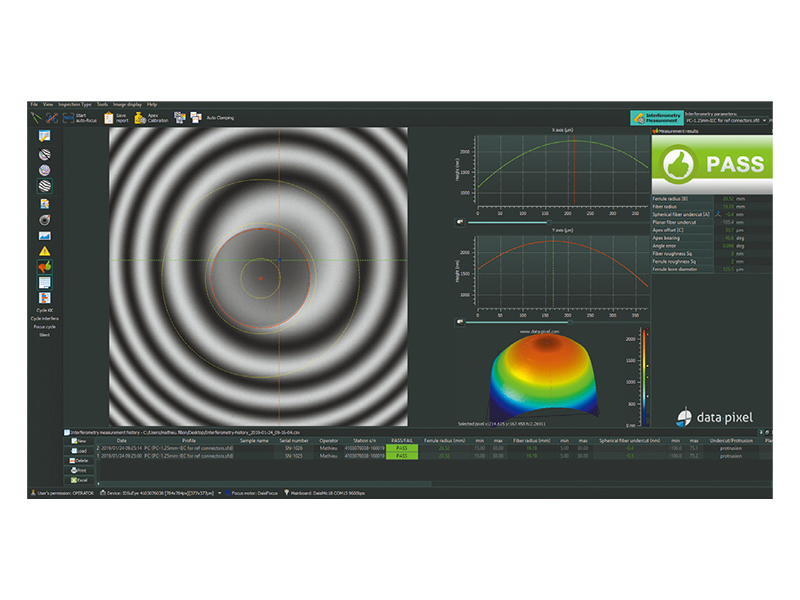Open the View menu
800x600 pixels.
[x=48, y=104]
